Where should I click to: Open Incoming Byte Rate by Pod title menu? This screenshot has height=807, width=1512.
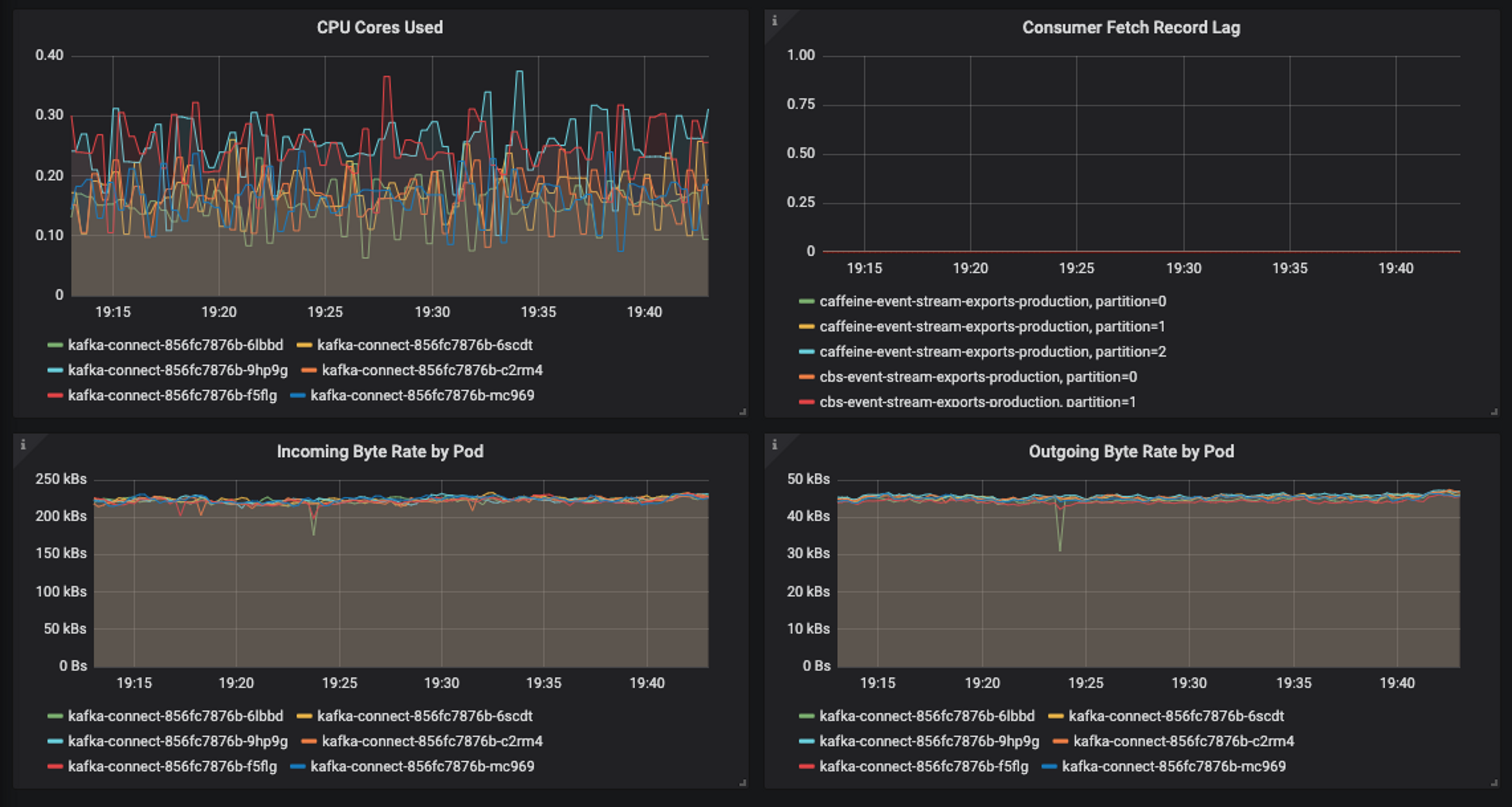coord(380,452)
